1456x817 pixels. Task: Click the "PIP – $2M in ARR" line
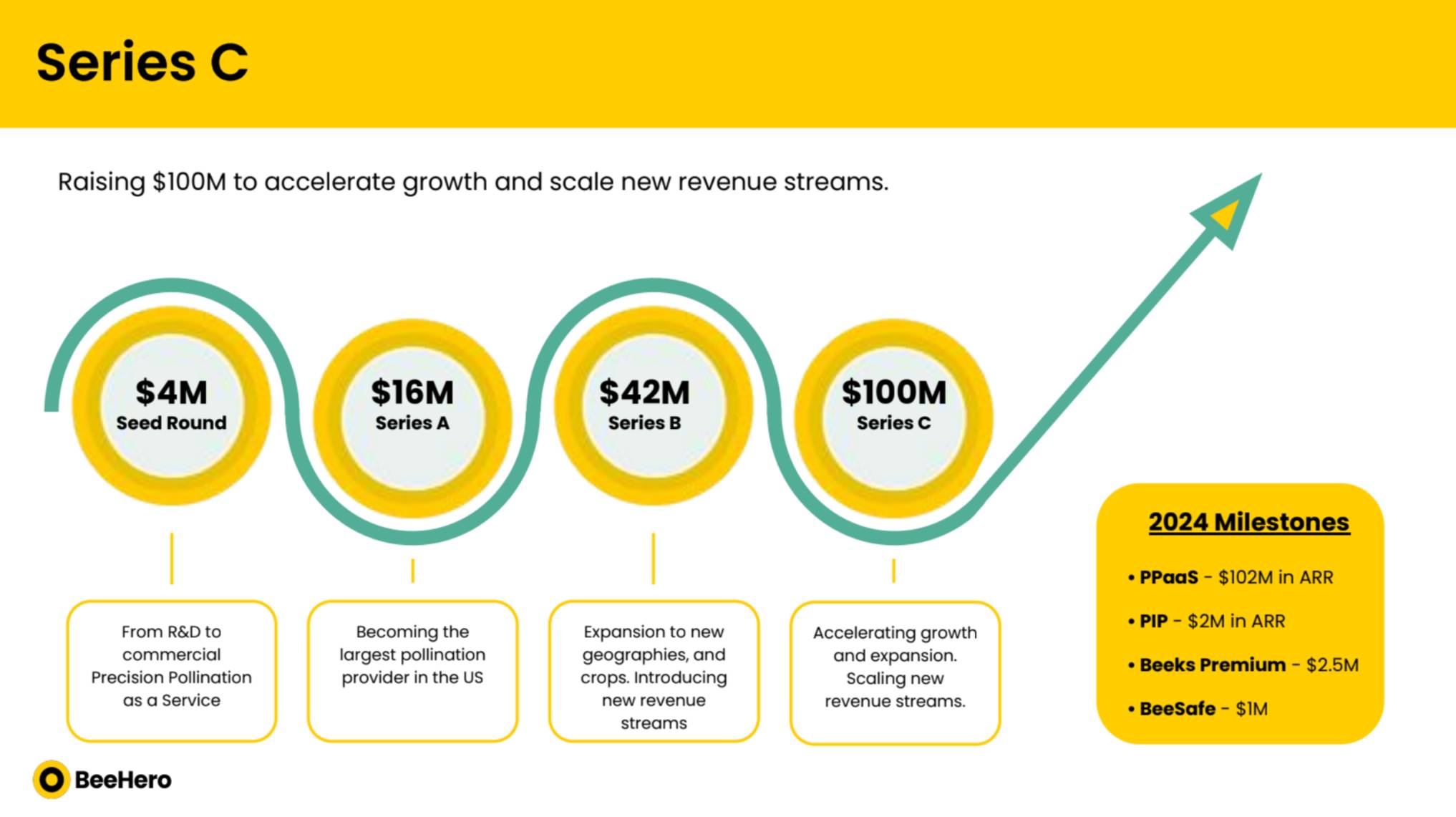pos(1206,621)
